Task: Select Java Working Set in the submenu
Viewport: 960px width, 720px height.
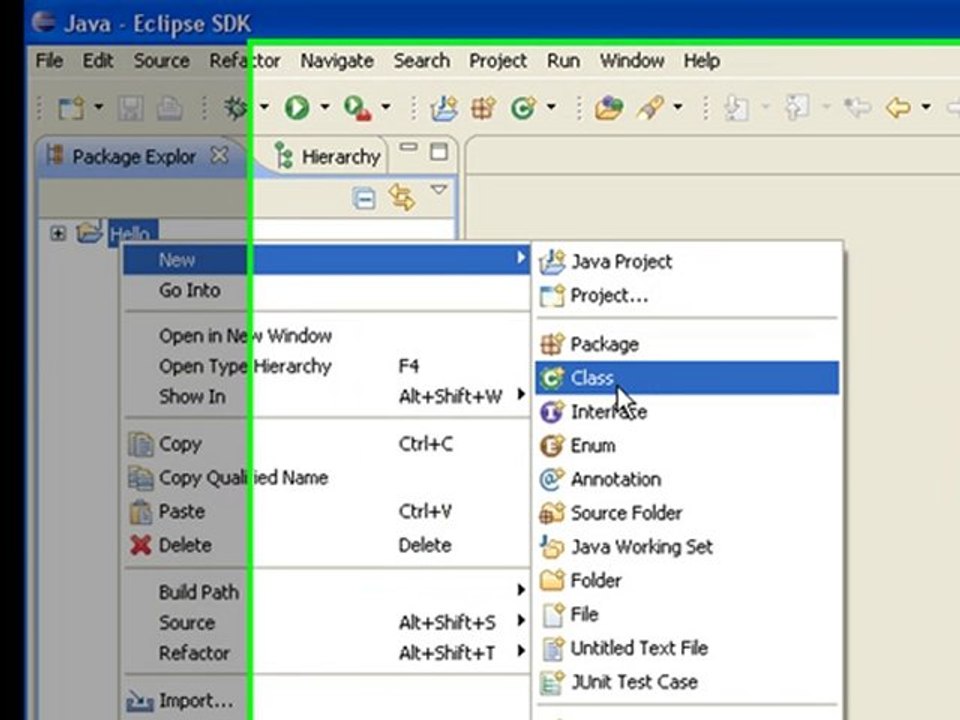Action: point(687,546)
